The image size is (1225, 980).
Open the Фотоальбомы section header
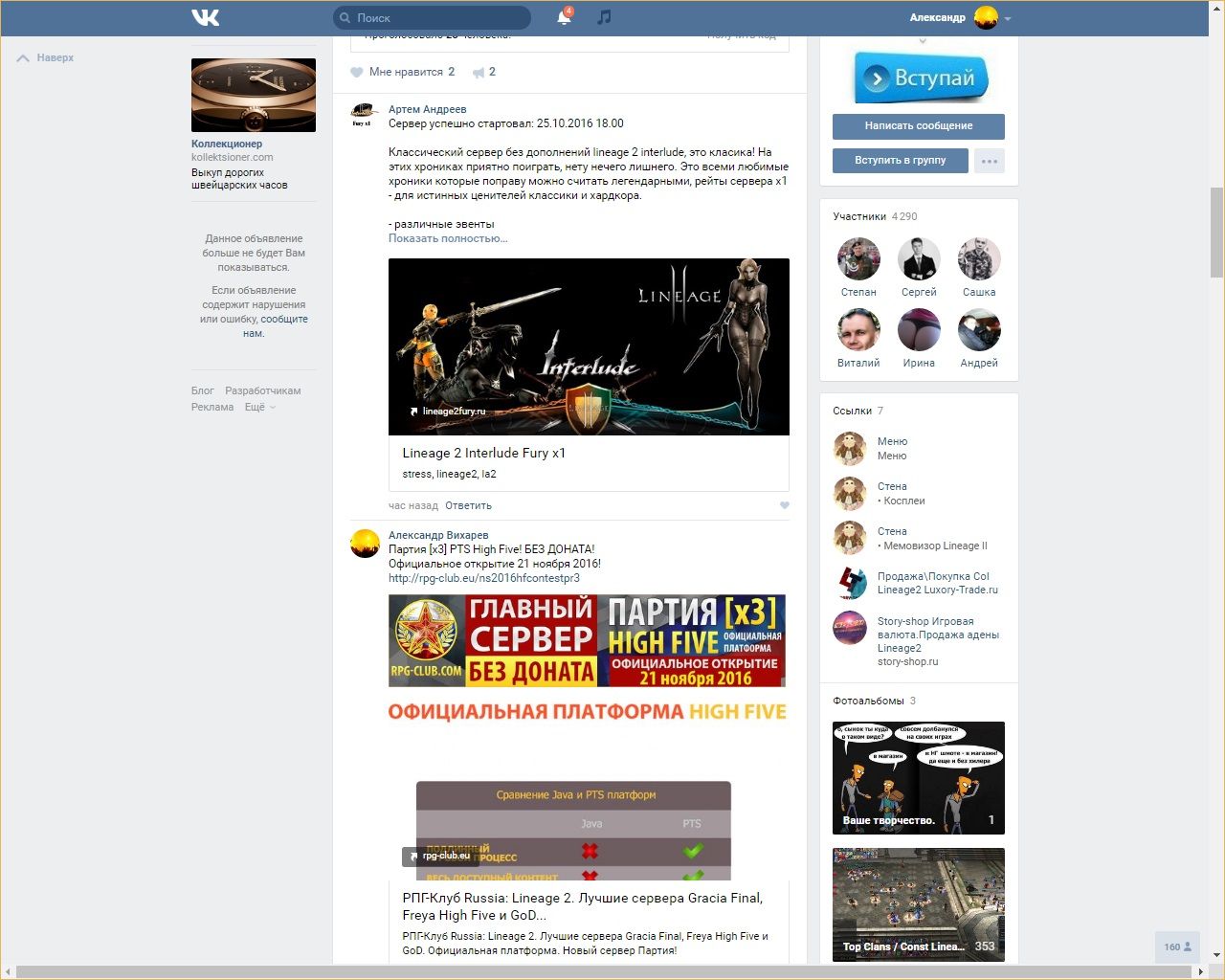(x=874, y=701)
